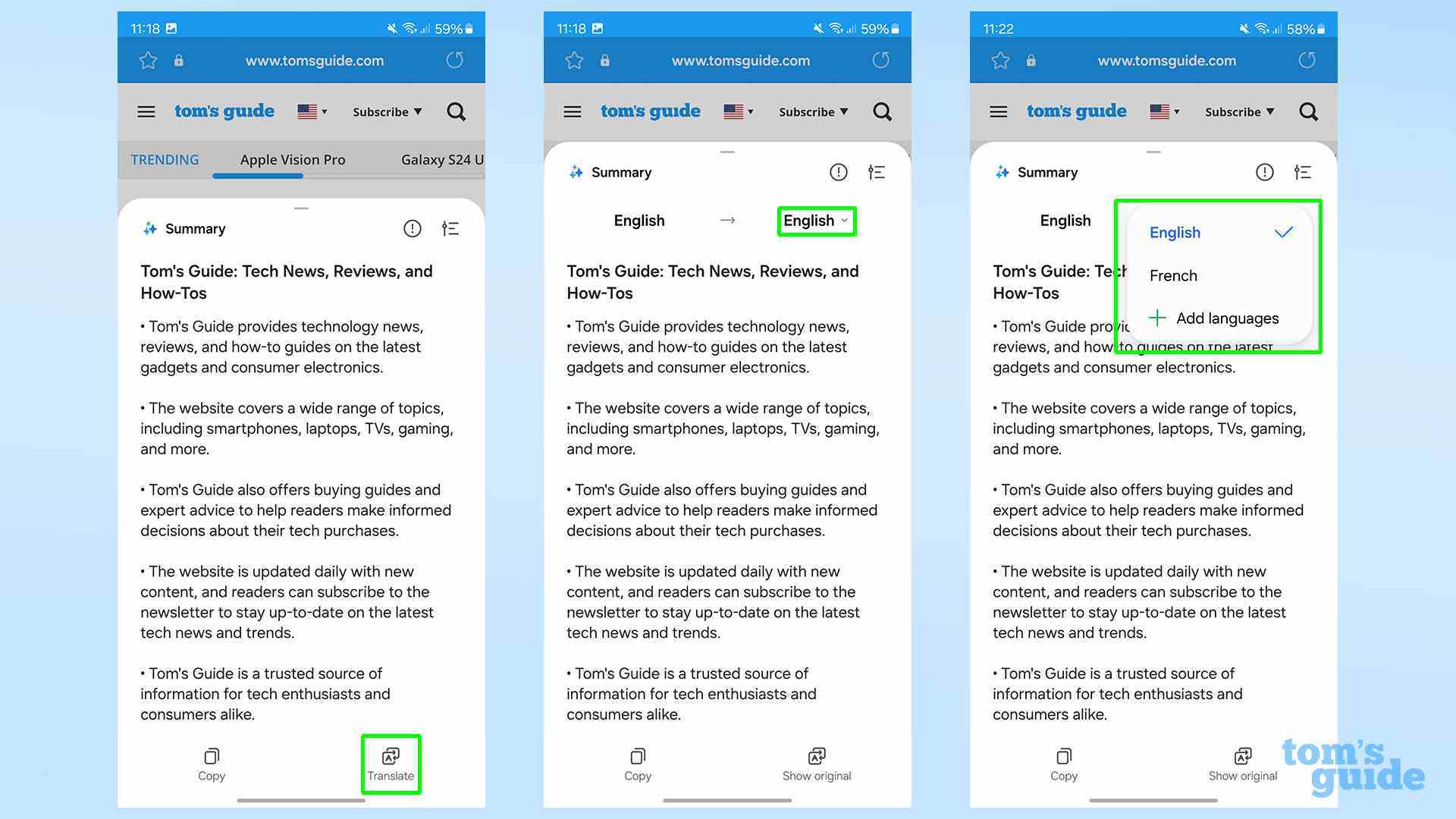Viewport: 1456px width, 819px height.
Task: Click the Tom's Guide logo link
Action: pos(222,111)
